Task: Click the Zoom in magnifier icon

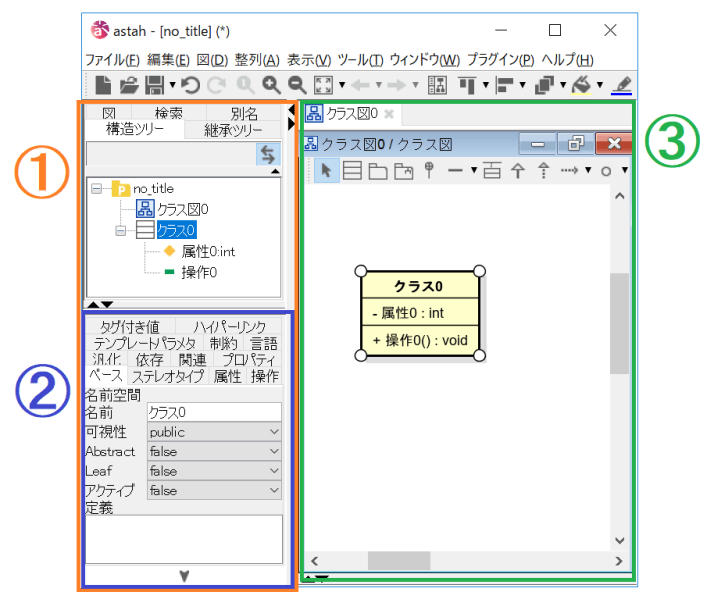Action: [271, 86]
